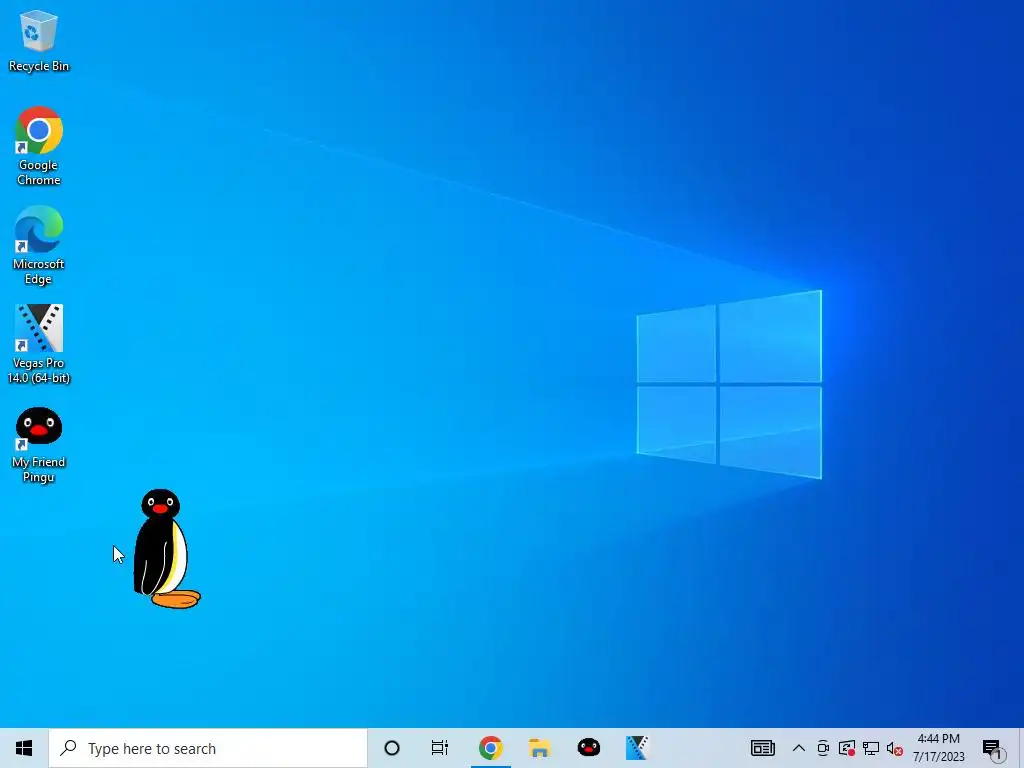Click the recording tray icon with red dot
This screenshot has width=1024, height=768.
[x=847, y=748]
